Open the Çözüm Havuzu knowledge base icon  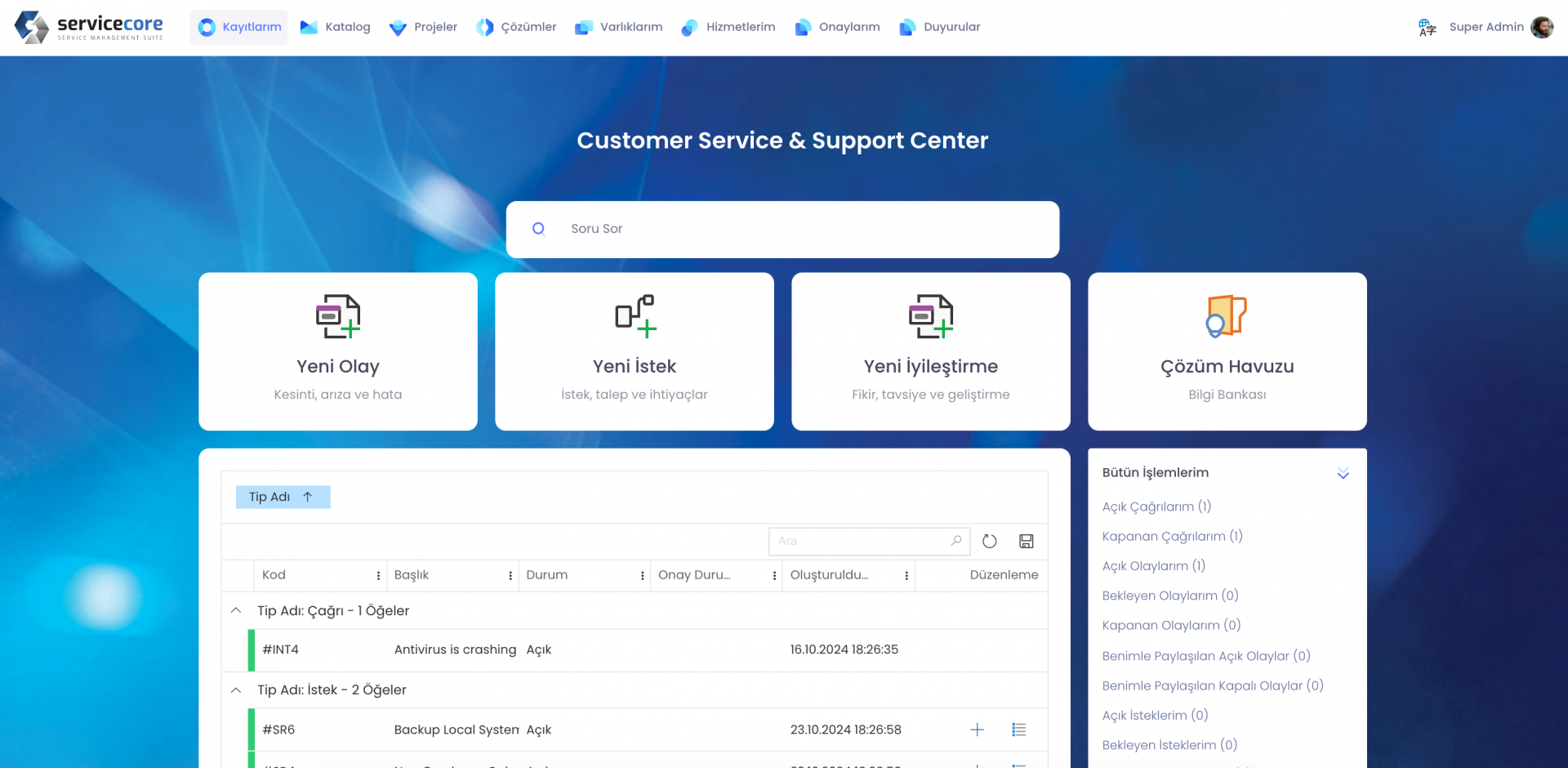[1227, 316]
